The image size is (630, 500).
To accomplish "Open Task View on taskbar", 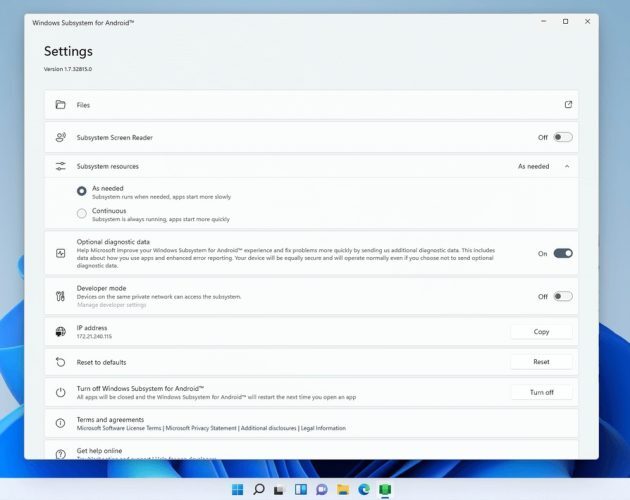I will [x=279, y=490].
